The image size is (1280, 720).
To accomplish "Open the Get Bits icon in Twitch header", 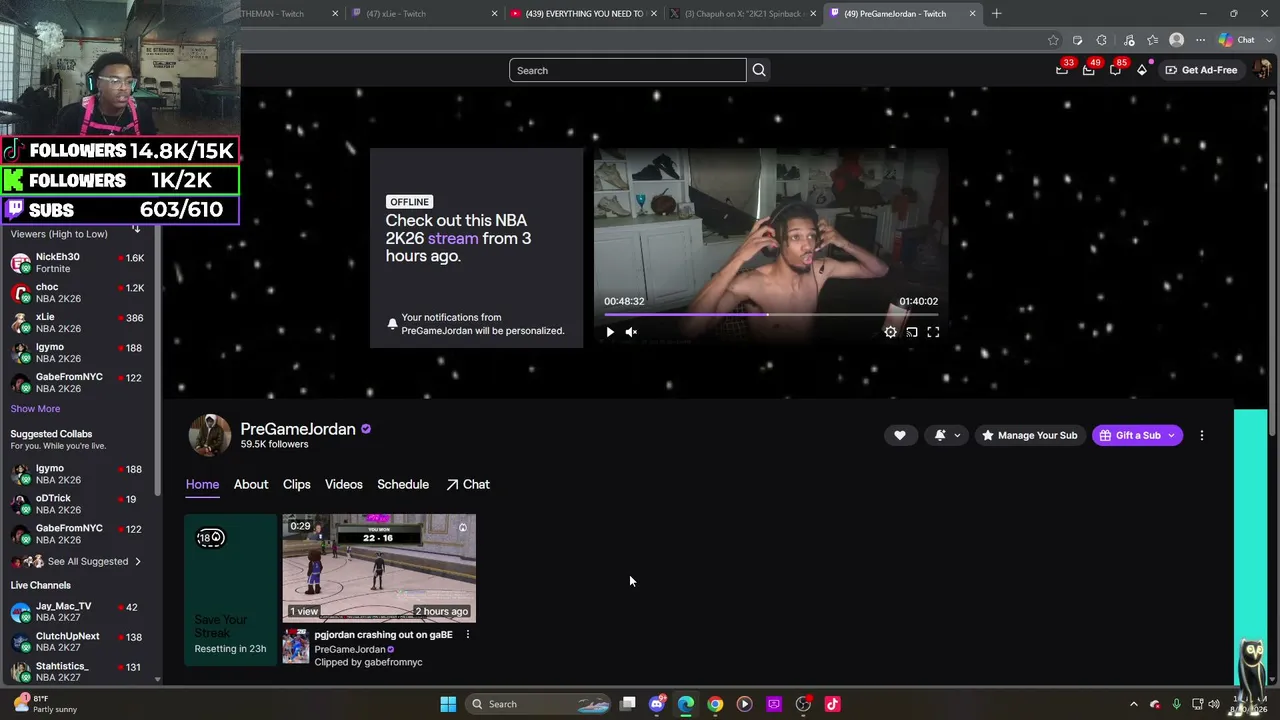I will coord(1142,70).
